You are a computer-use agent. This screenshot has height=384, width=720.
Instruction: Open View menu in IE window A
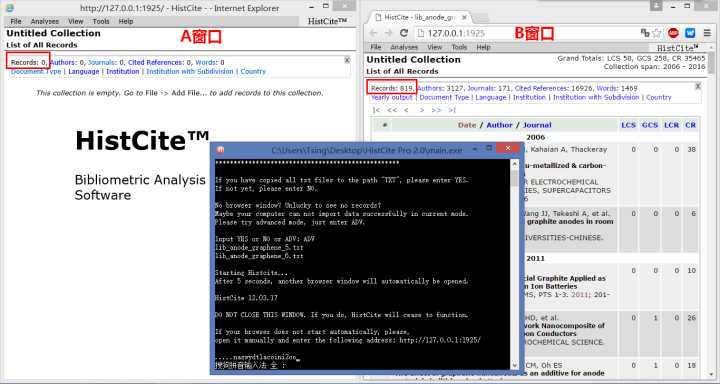(x=76, y=22)
